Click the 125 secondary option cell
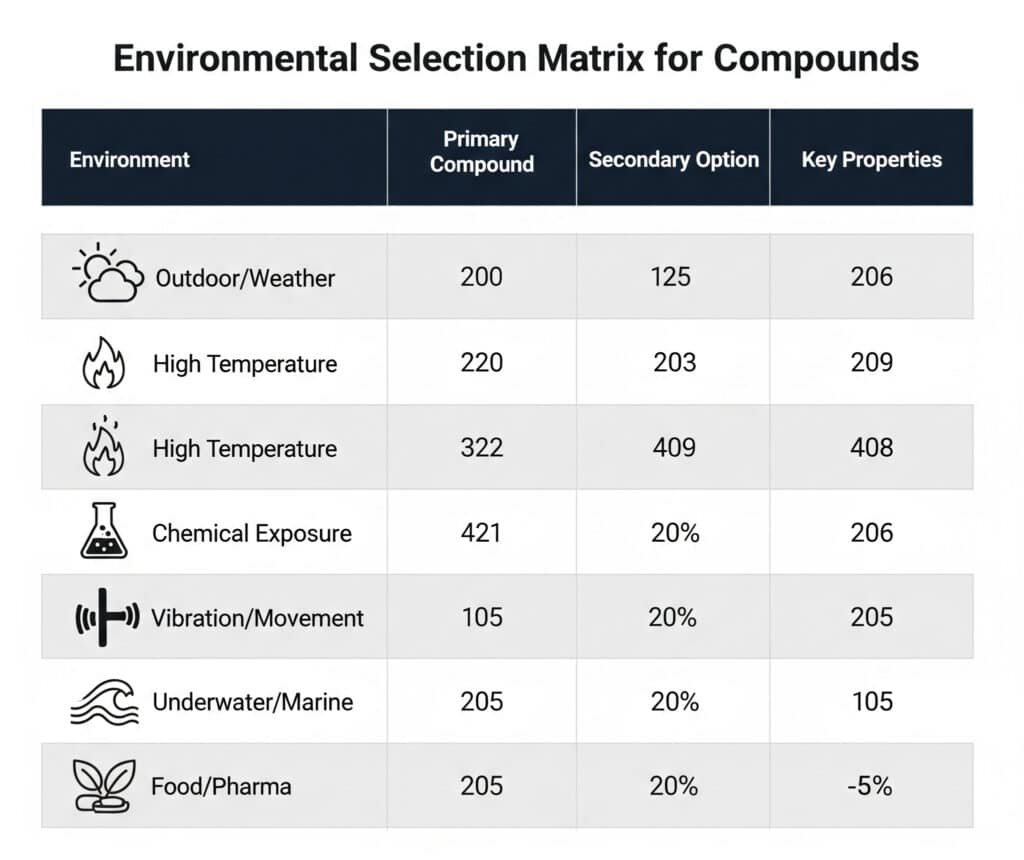 pos(670,276)
